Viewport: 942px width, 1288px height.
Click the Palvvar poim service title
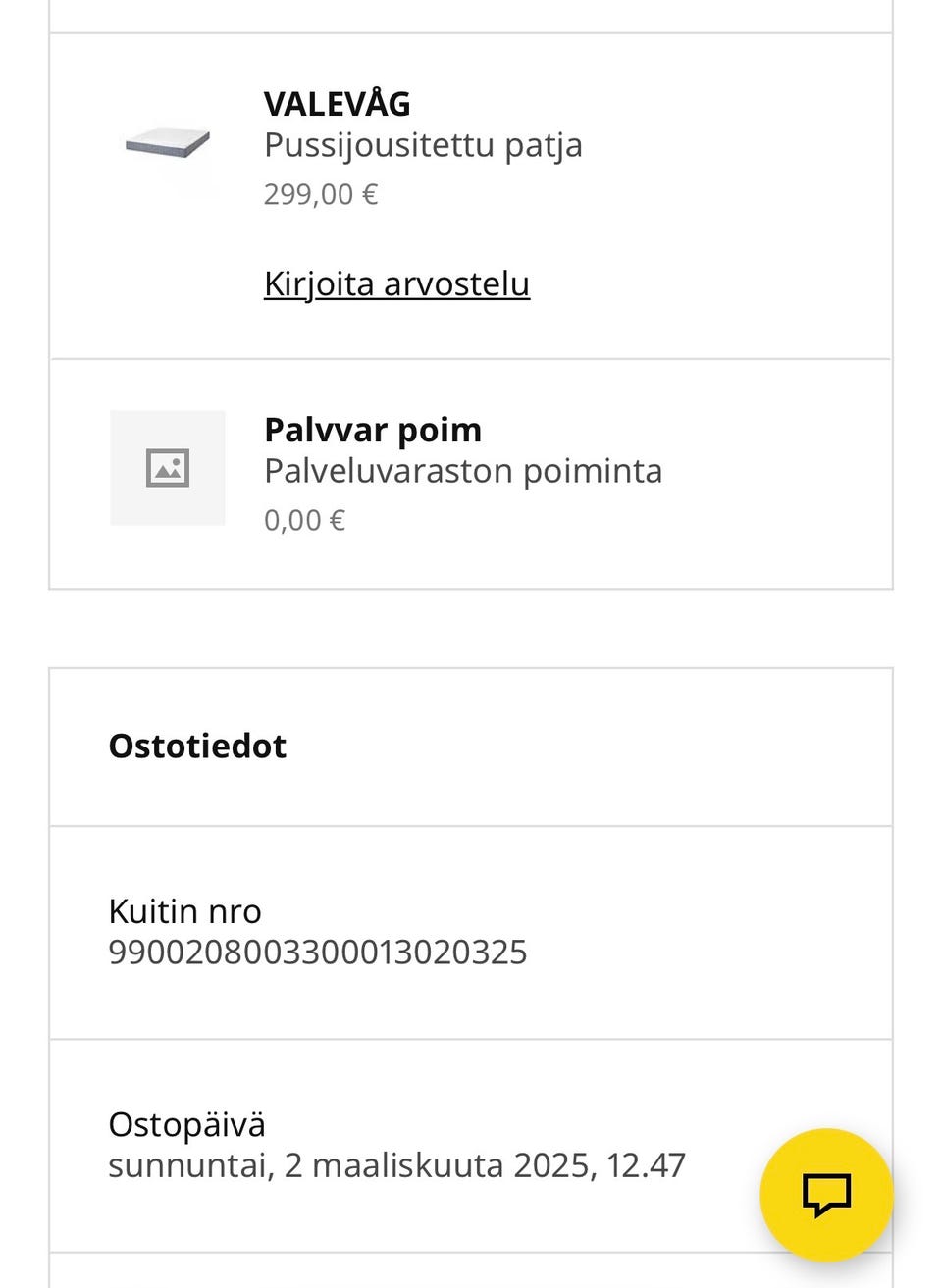(x=373, y=429)
